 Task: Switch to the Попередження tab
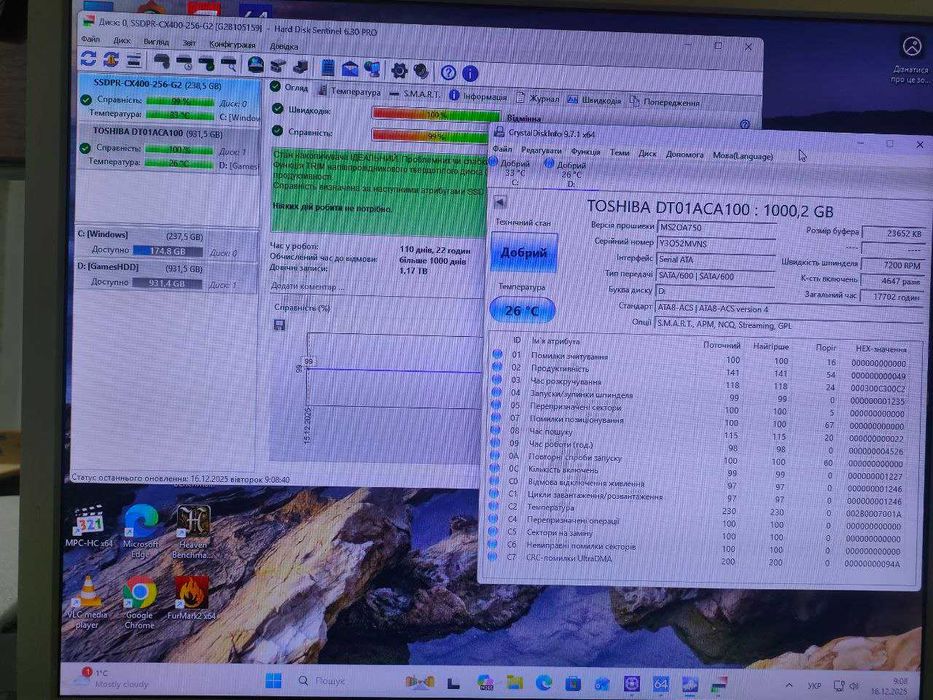[665, 102]
